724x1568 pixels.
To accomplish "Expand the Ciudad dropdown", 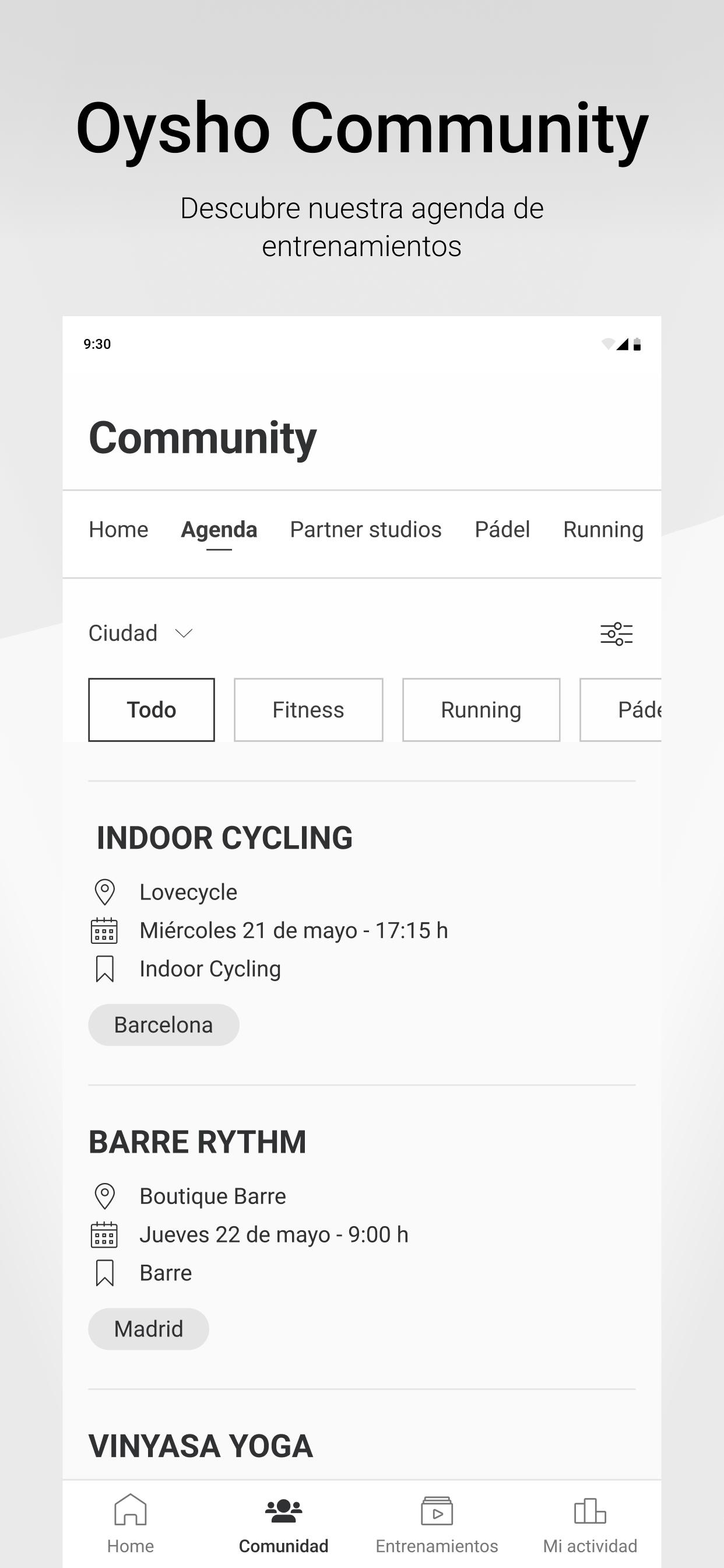I will point(141,633).
